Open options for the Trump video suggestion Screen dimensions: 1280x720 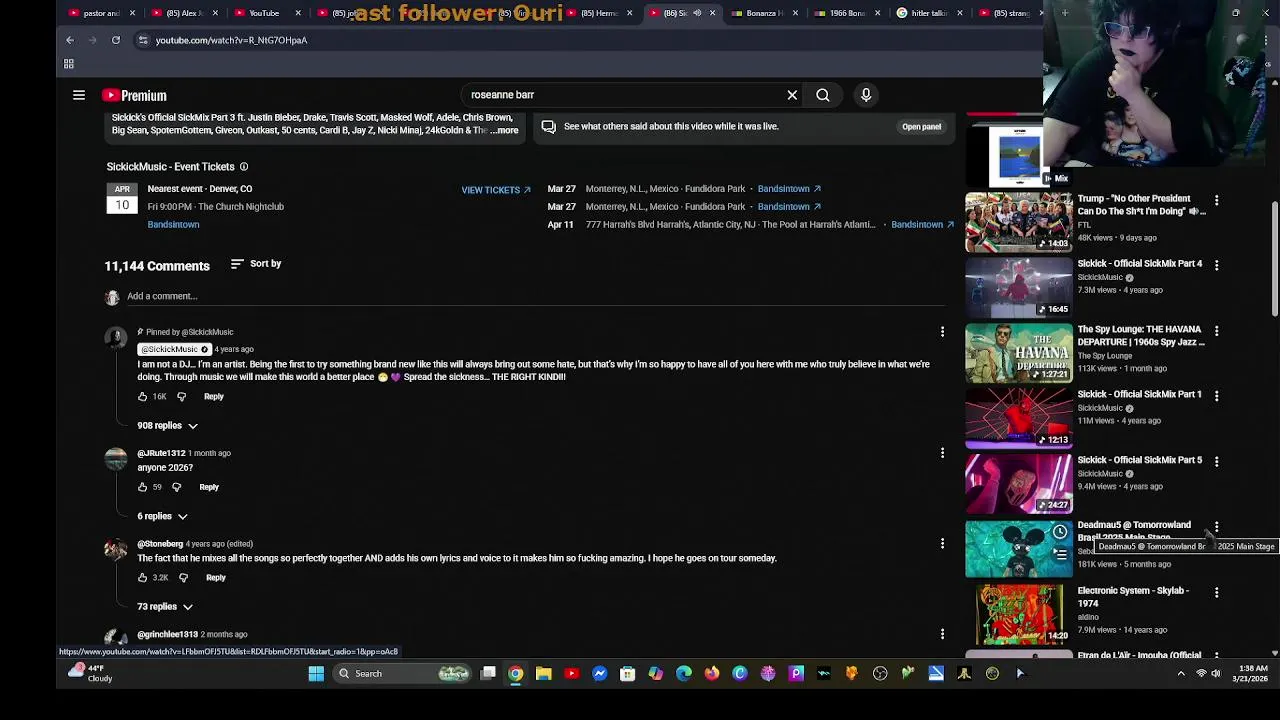[x=1216, y=200]
